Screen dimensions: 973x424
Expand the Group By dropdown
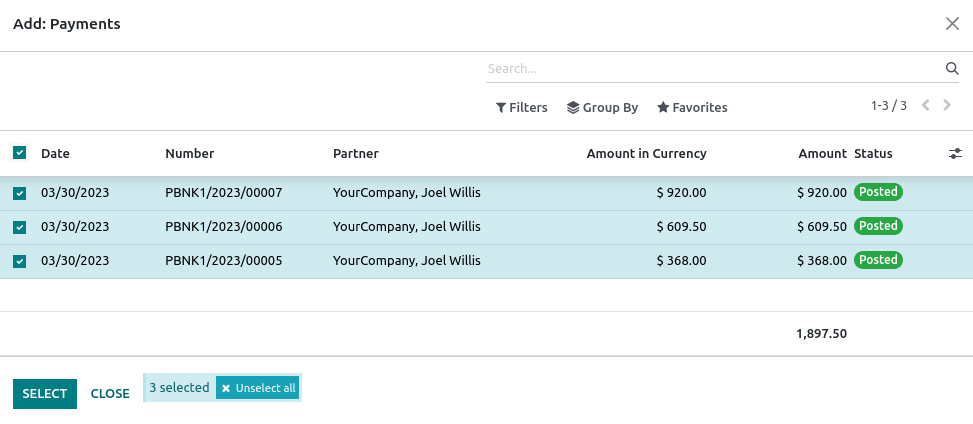[602, 108]
